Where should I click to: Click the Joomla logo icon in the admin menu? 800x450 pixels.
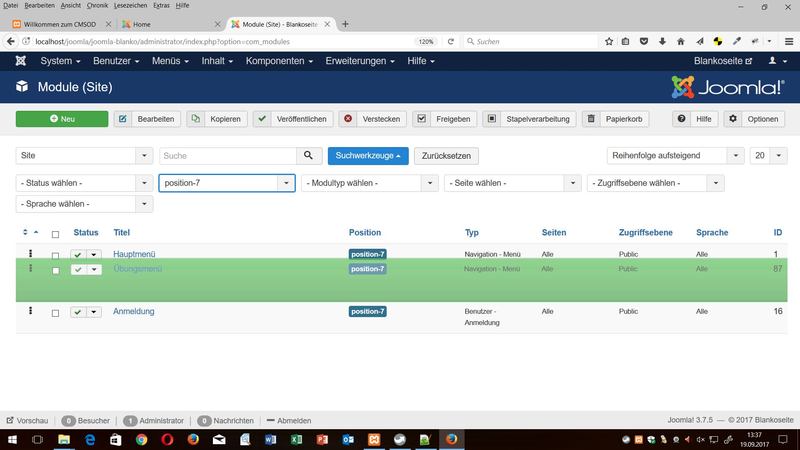pos(20,61)
